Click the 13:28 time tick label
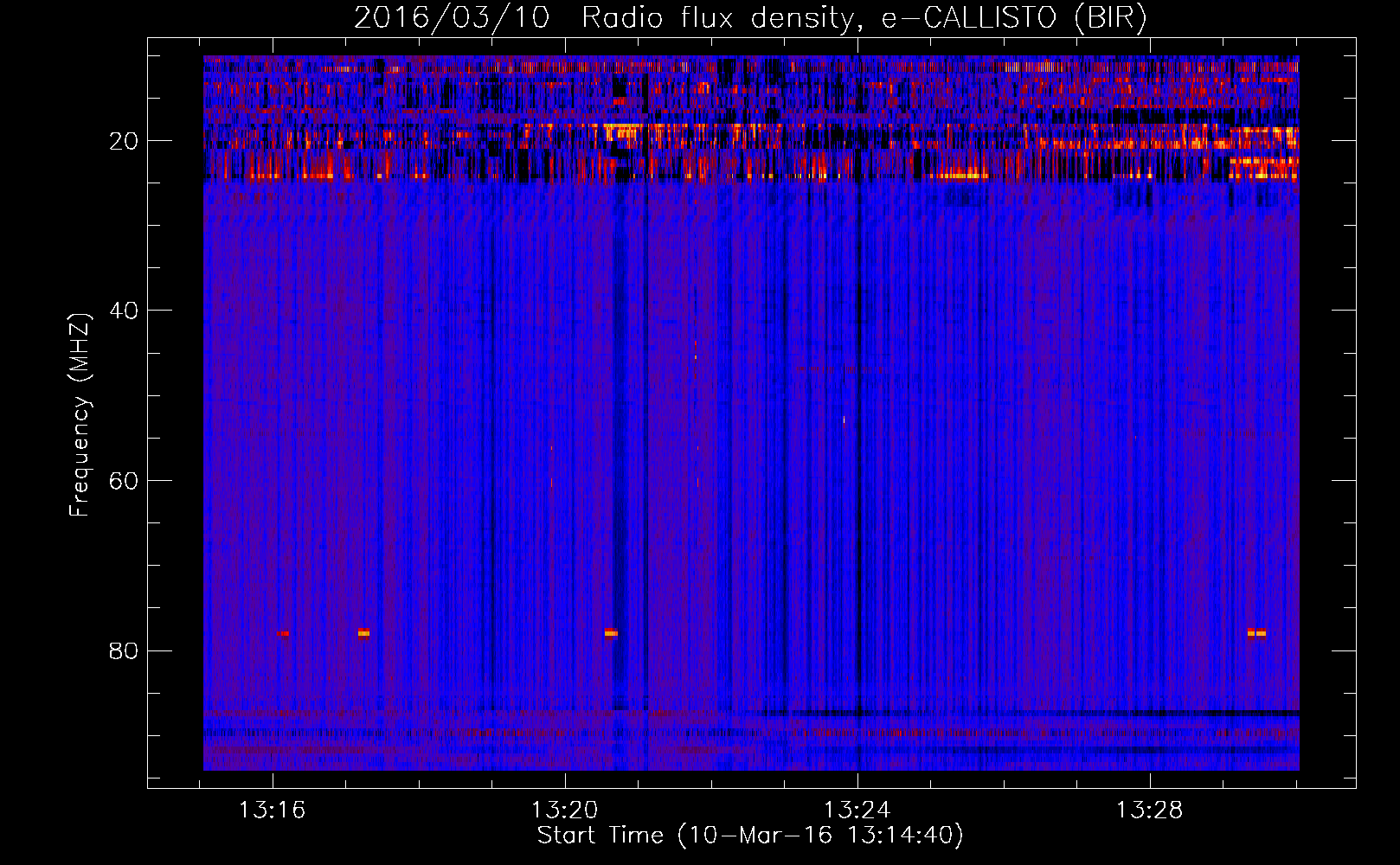This screenshot has width=1400, height=865. [x=1150, y=811]
